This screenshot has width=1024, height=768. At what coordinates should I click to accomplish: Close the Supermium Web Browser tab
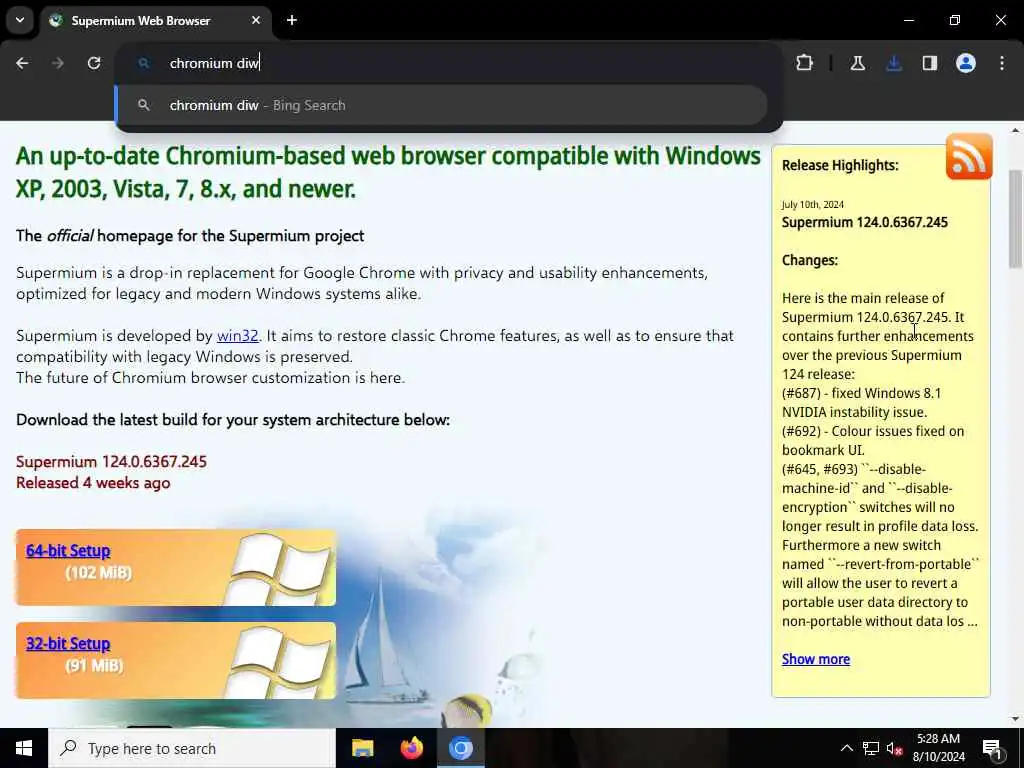click(x=256, y=20)
